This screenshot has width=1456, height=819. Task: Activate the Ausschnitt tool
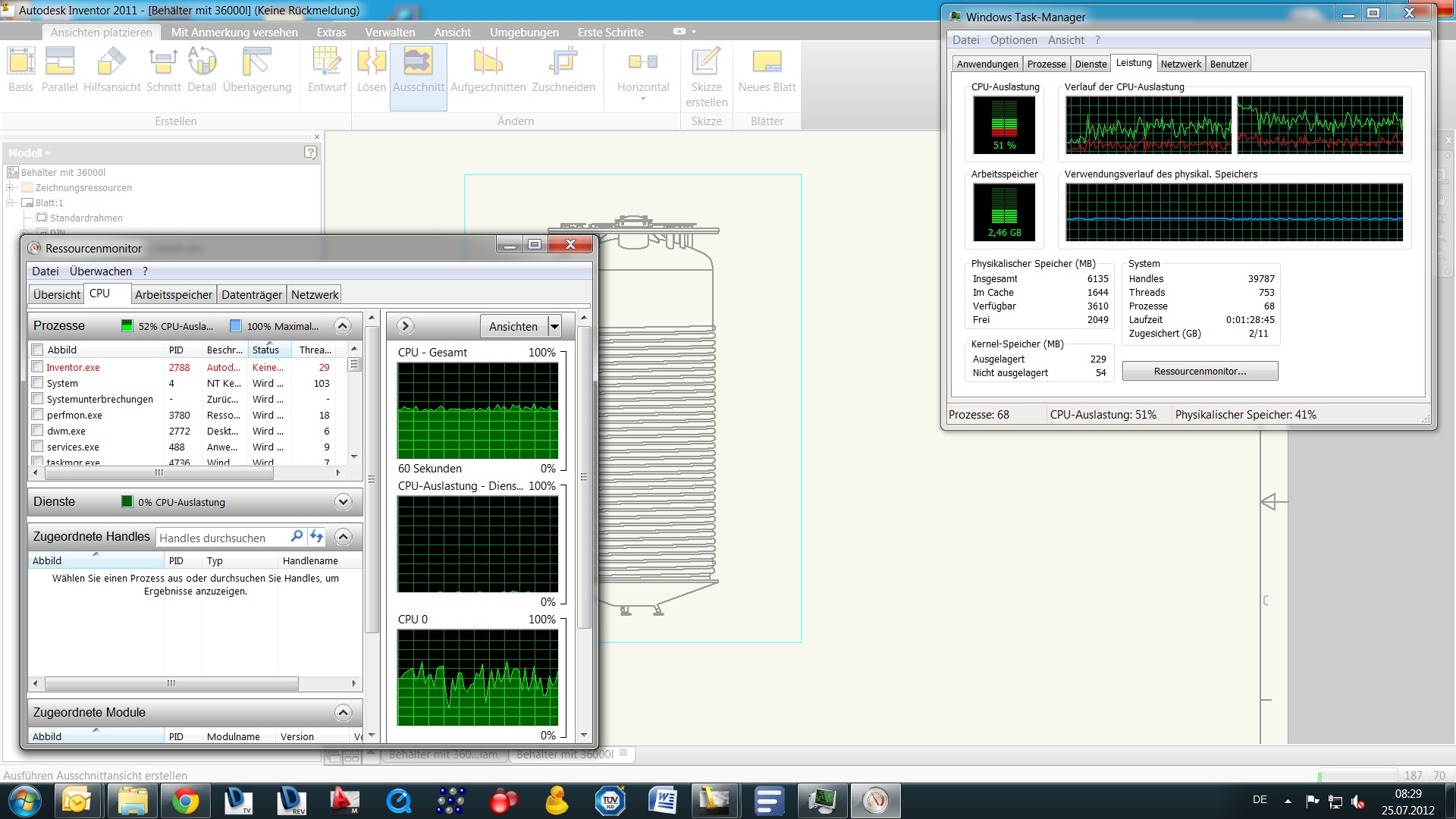pyautogui.click(x=418, y=77)
